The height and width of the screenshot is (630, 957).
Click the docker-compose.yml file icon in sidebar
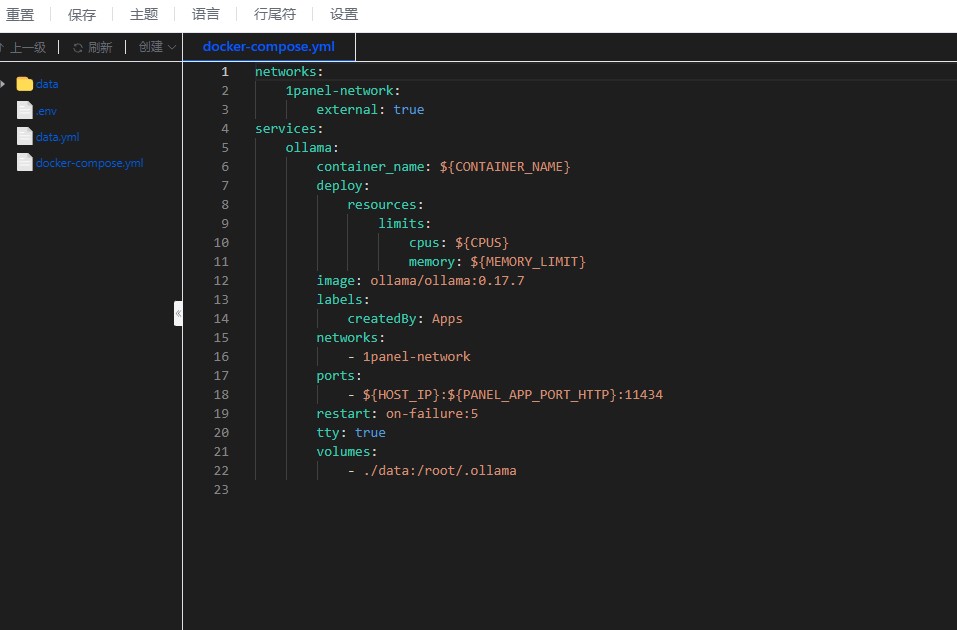(x=25, y=162)
